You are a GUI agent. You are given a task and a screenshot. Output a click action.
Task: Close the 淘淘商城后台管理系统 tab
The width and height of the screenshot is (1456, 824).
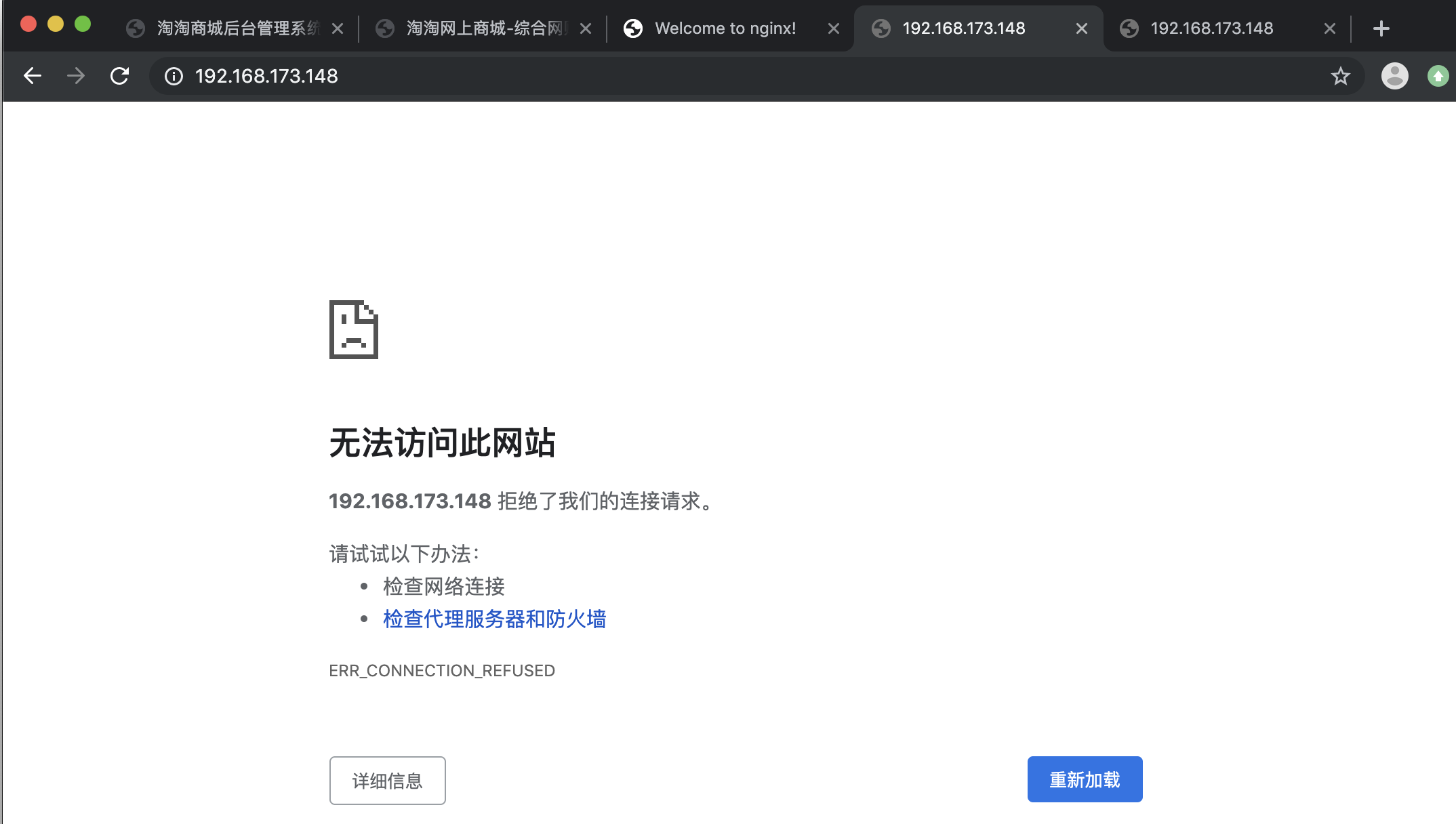tap(338, 28)
